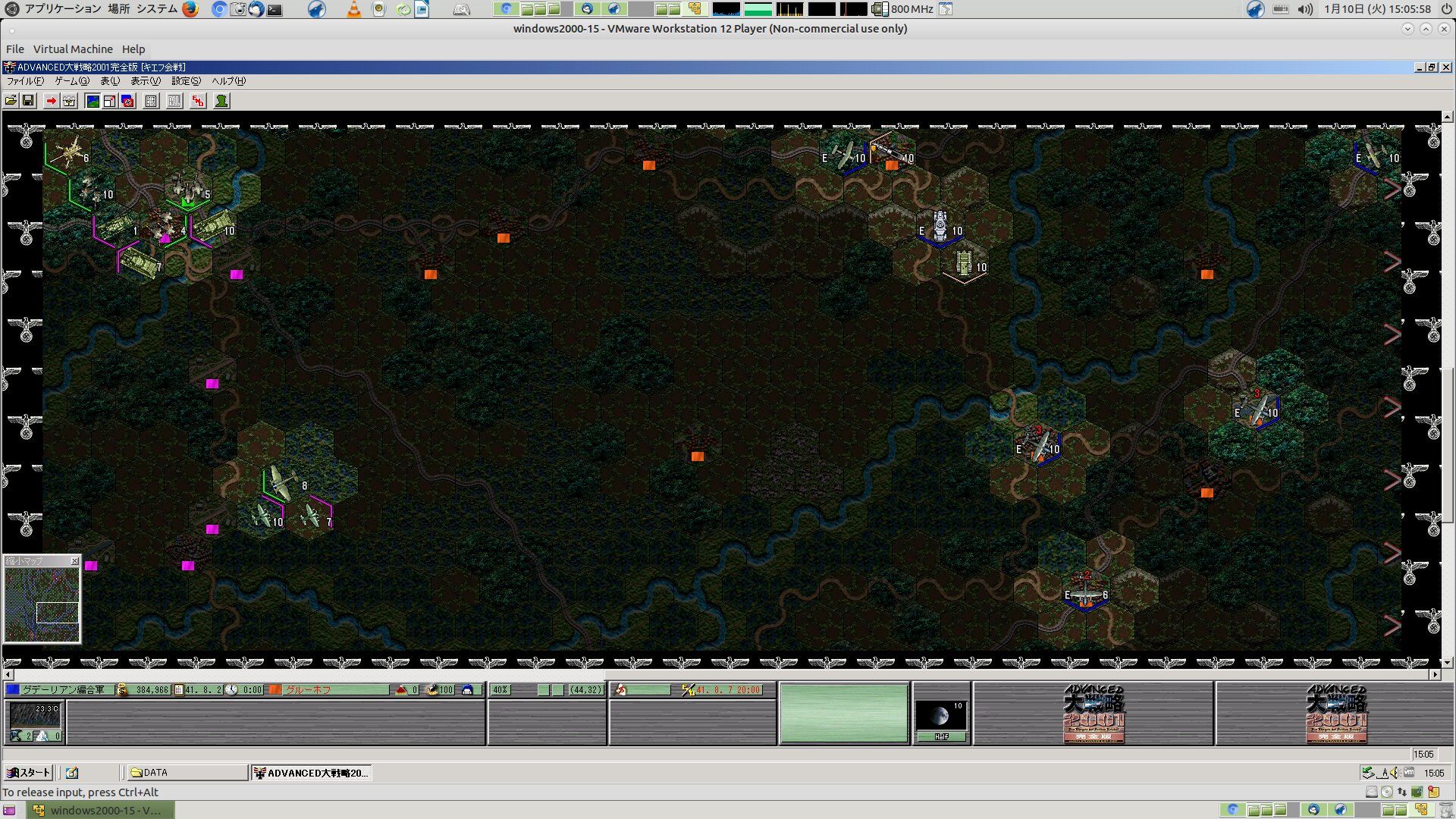
Task: Open the ヘルプ(H) menu
Action: click(x=228, y=81)
